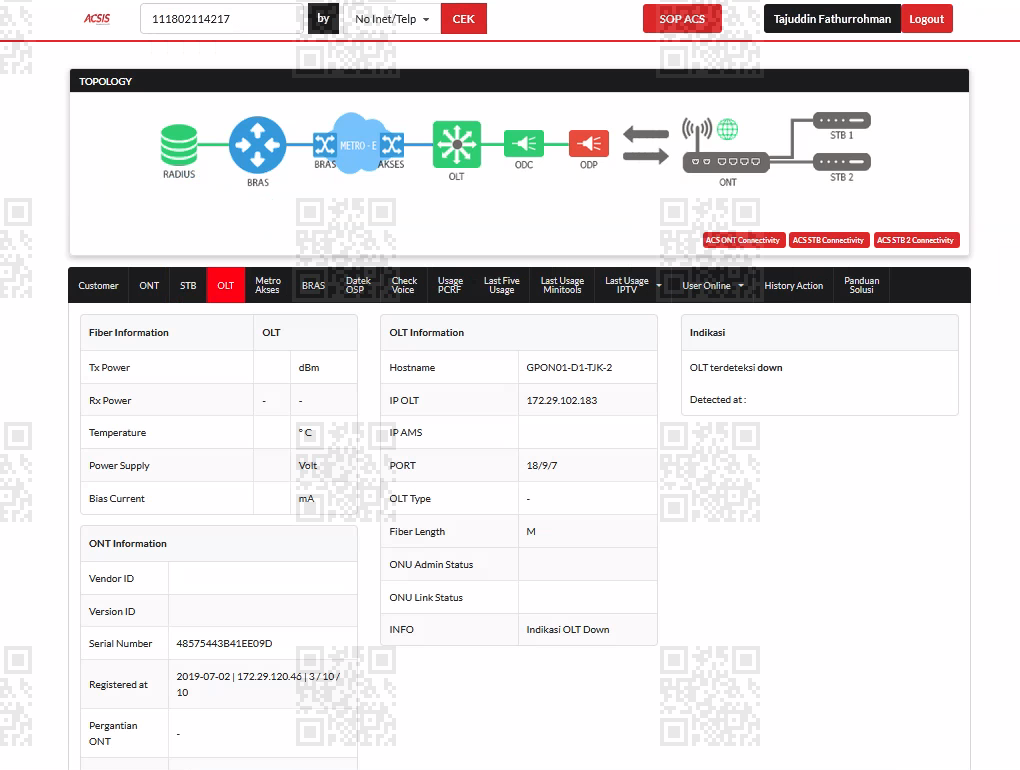Click the wifi signal icon above ONT
The height and width of the screenshot is (770, 1020).
(697, 130)
